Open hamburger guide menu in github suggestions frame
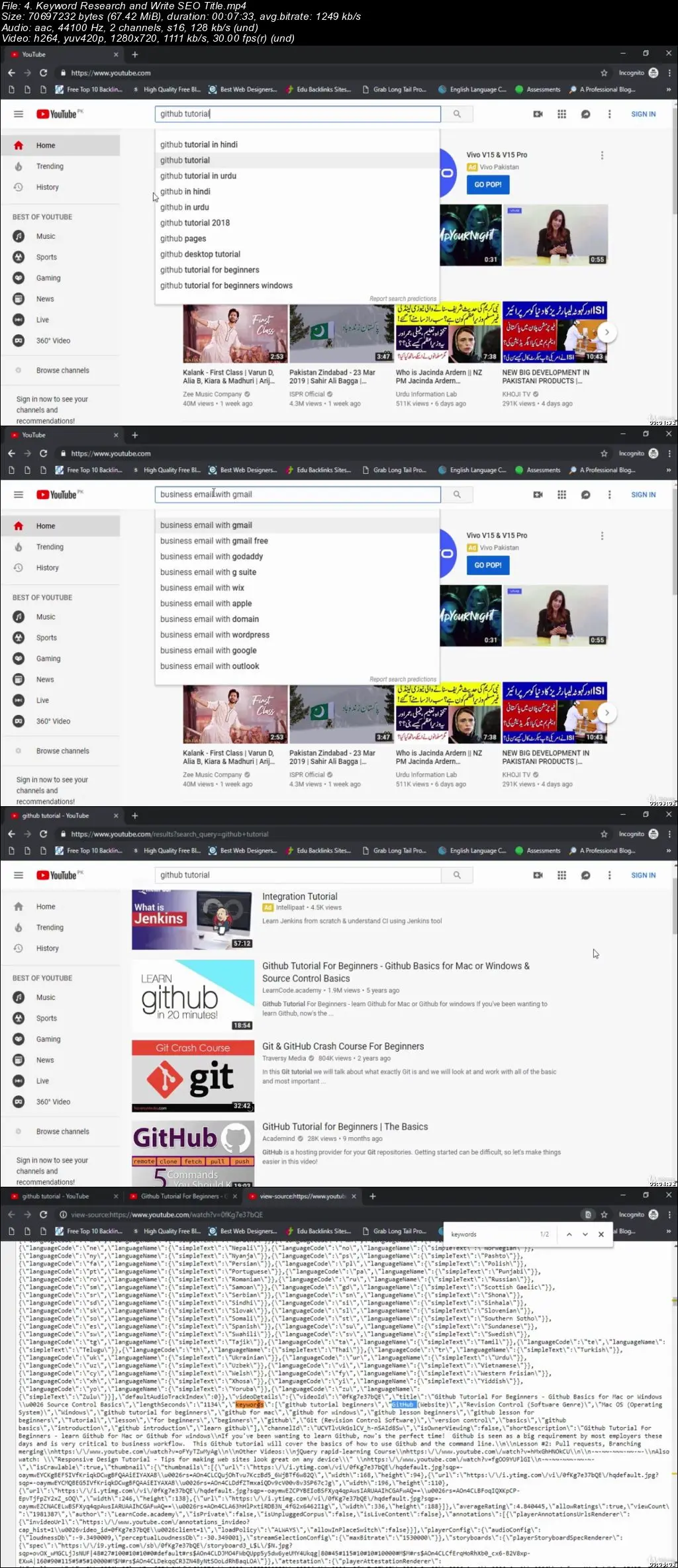 click(19, 114)
